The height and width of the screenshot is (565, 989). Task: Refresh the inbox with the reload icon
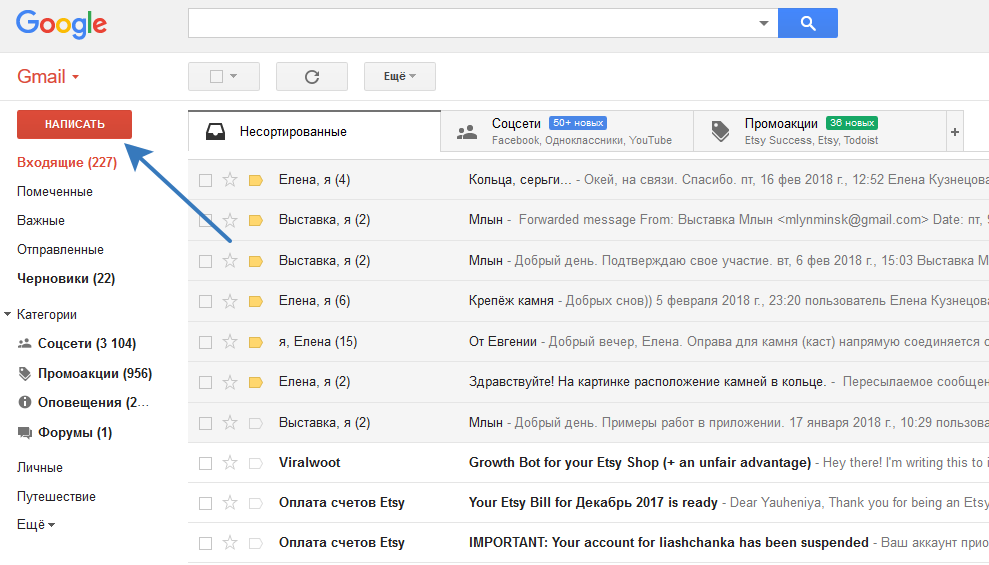pos(312,76)
